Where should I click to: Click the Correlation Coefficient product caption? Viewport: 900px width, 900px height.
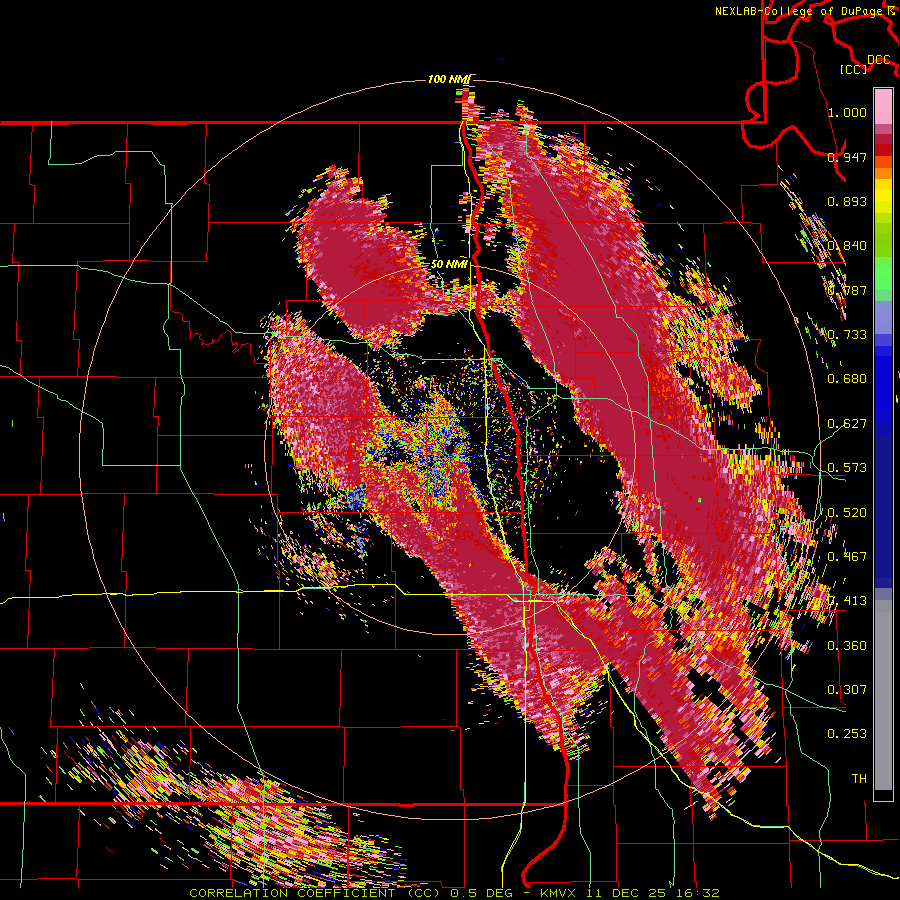click(454, 893)
